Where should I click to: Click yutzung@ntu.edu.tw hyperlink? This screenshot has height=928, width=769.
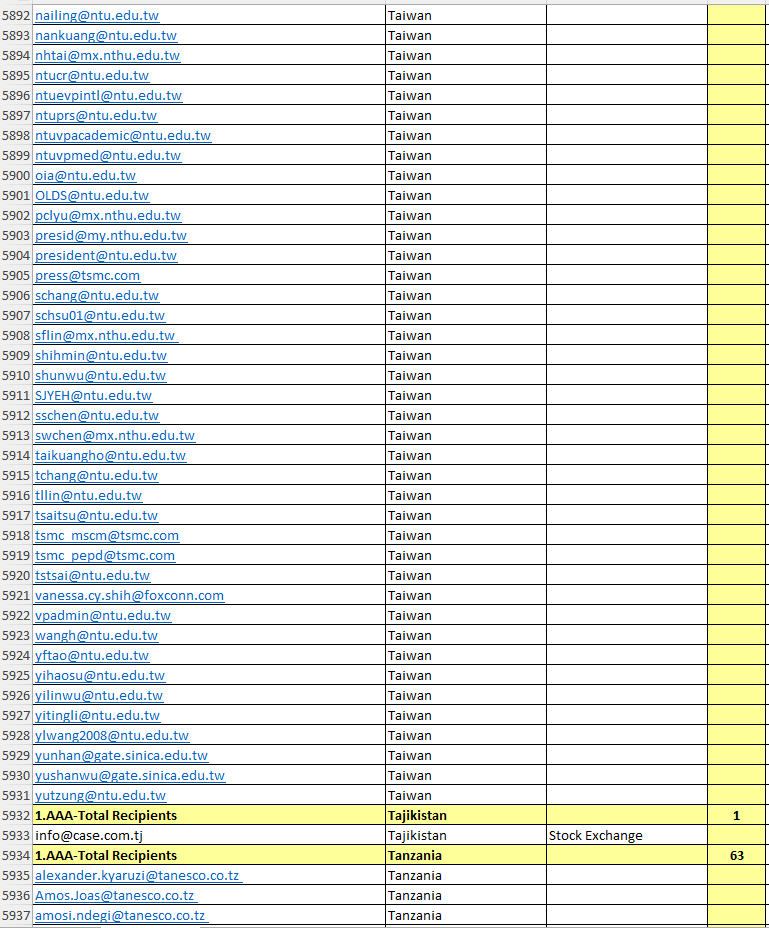[101, 796]
